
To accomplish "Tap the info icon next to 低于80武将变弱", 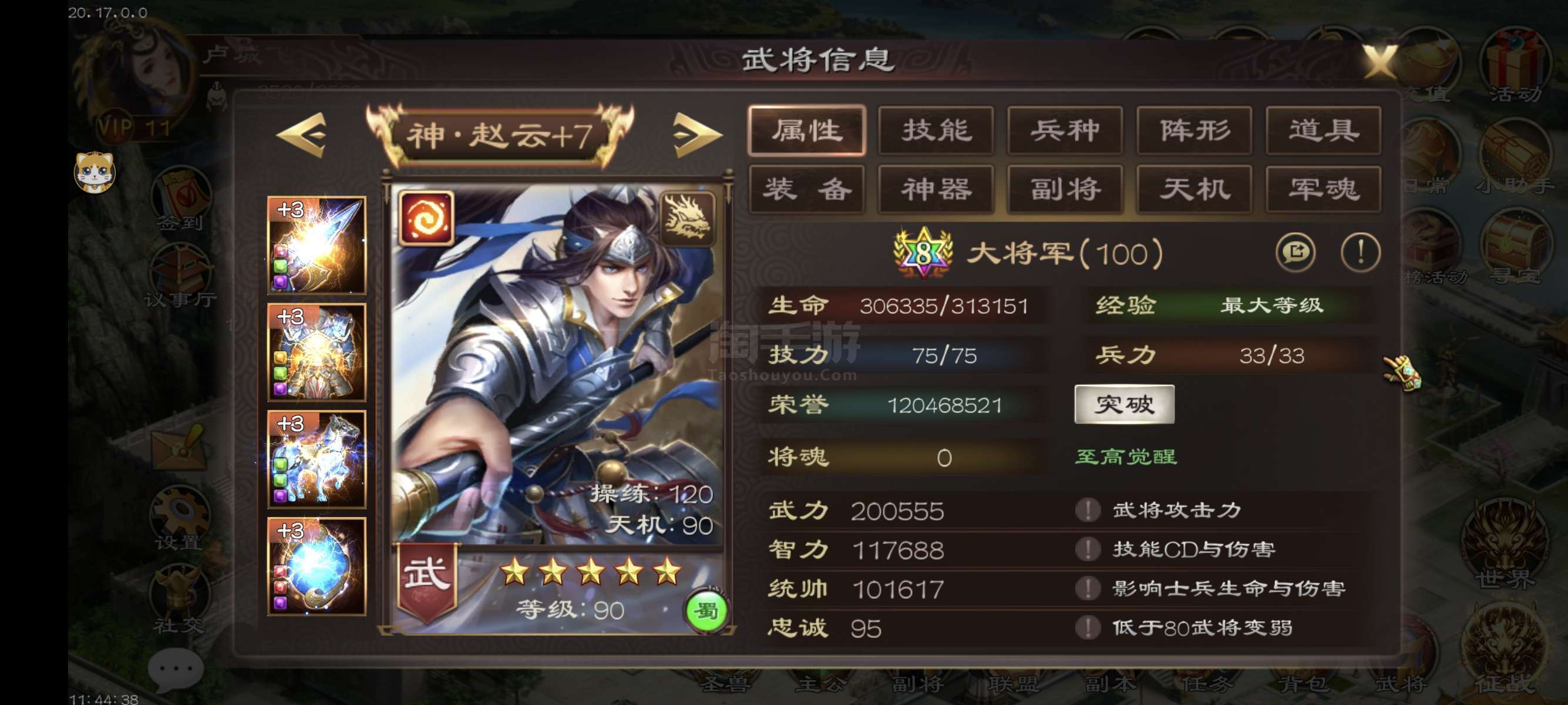I will click(1088, 627).
